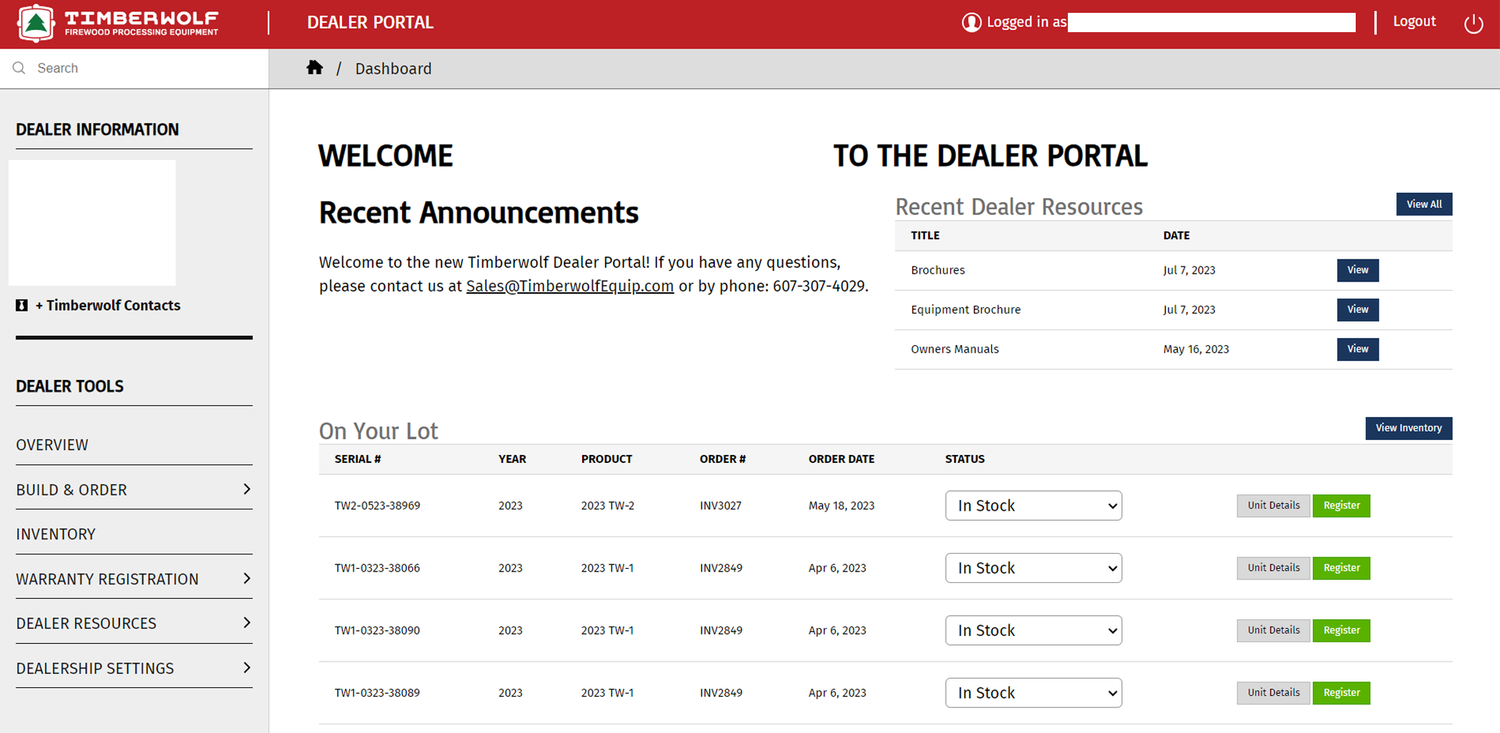Image resolution: width=1500 pixels, height=733 pixels.
Task: Open Unit Details for TW1-0323-38066
Action: pos(1274,568)
